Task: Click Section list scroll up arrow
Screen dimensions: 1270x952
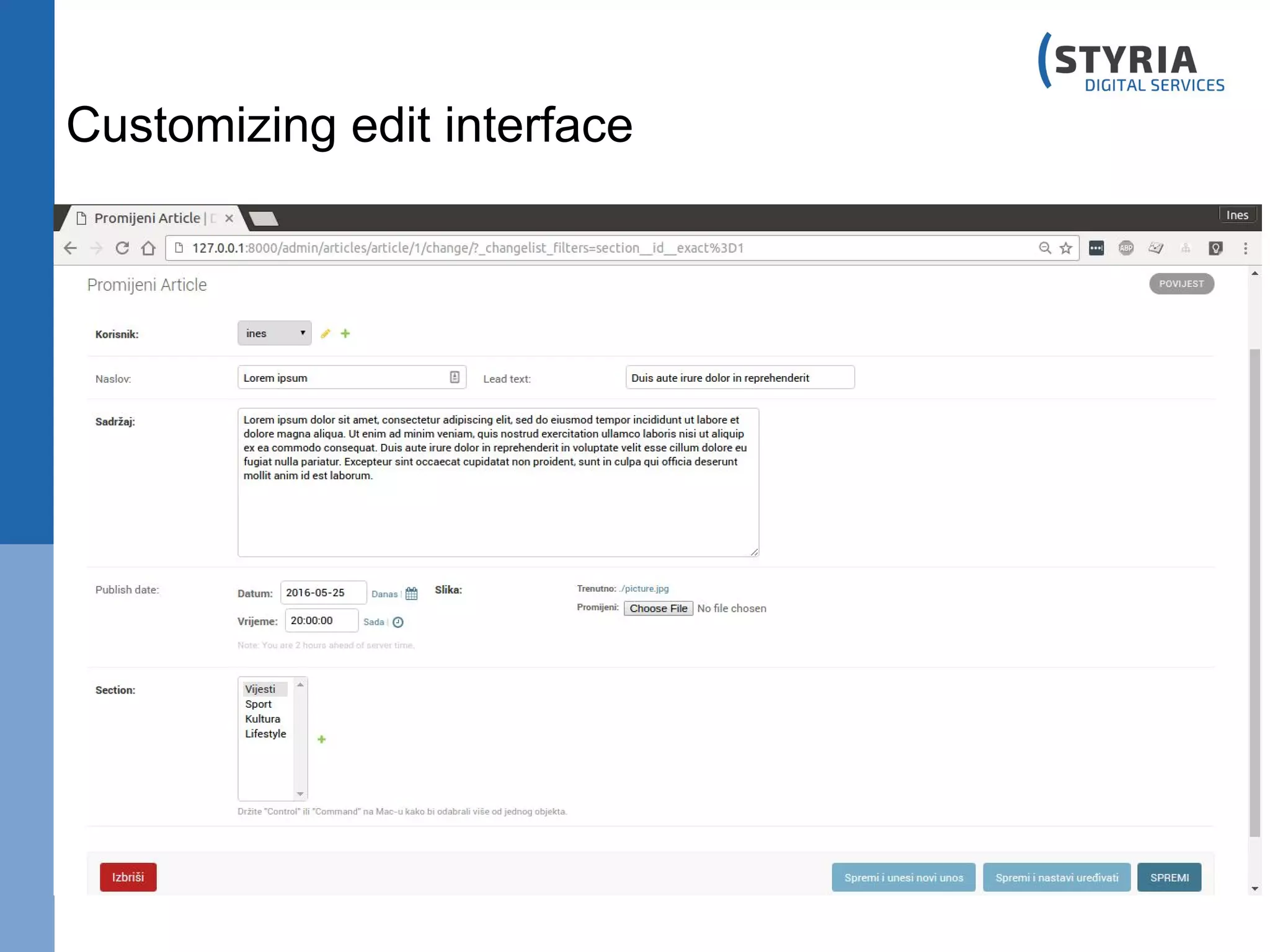Action: (x=300, y=685)
